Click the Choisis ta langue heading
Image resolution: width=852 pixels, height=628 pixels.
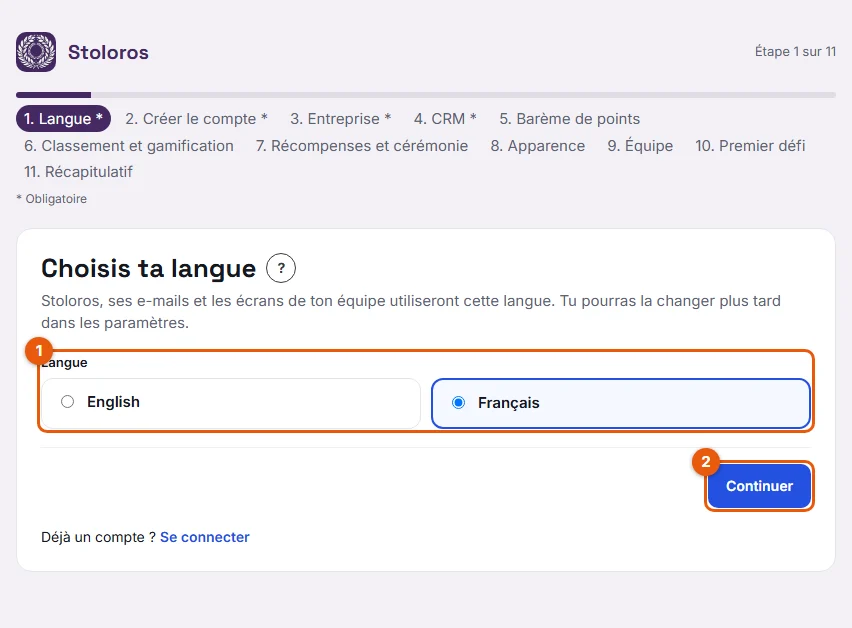(148, 269)
